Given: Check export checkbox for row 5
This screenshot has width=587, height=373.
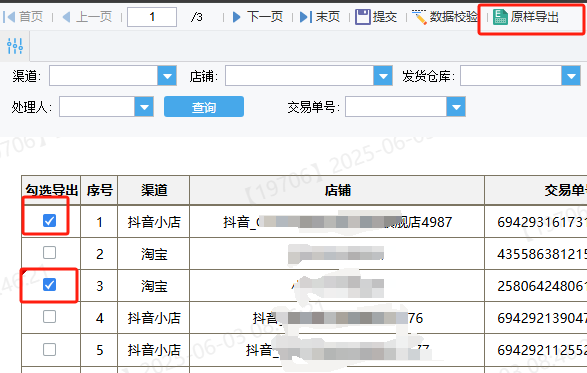Looking at the screenshot, I should (49, 350).
